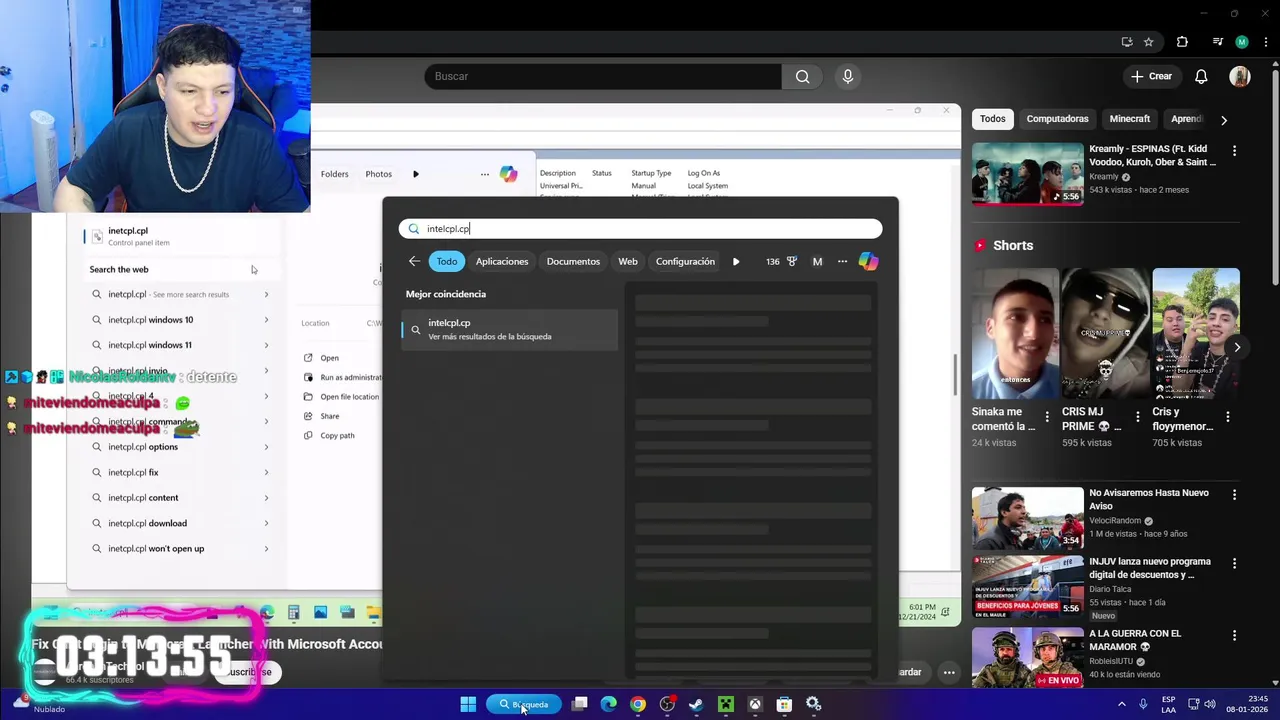Open the INJUV lanza nuevo programa video thumbnail

[1027, 587]
